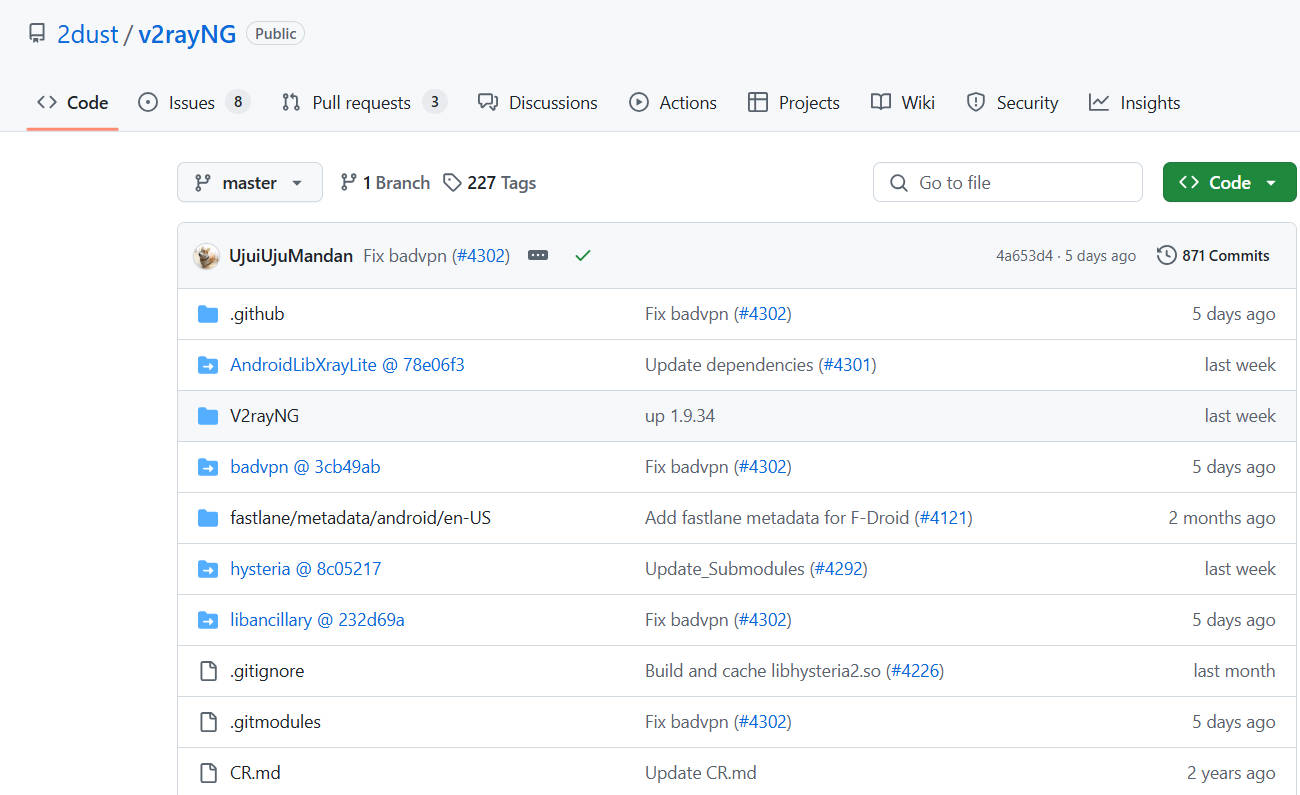The height and width of the screenshot is (795, 1300).
Task: Click the Go to file search field
Action: pos(1007,183)
